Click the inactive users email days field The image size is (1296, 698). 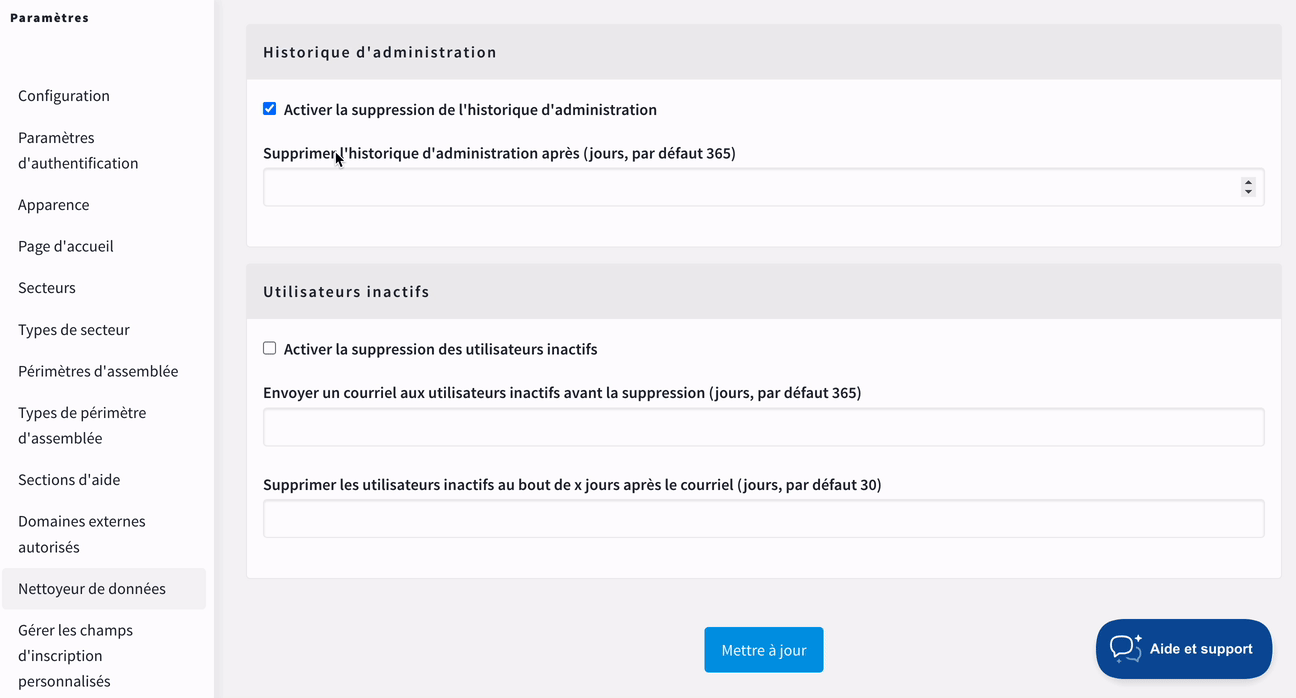(x=764, y=427)
